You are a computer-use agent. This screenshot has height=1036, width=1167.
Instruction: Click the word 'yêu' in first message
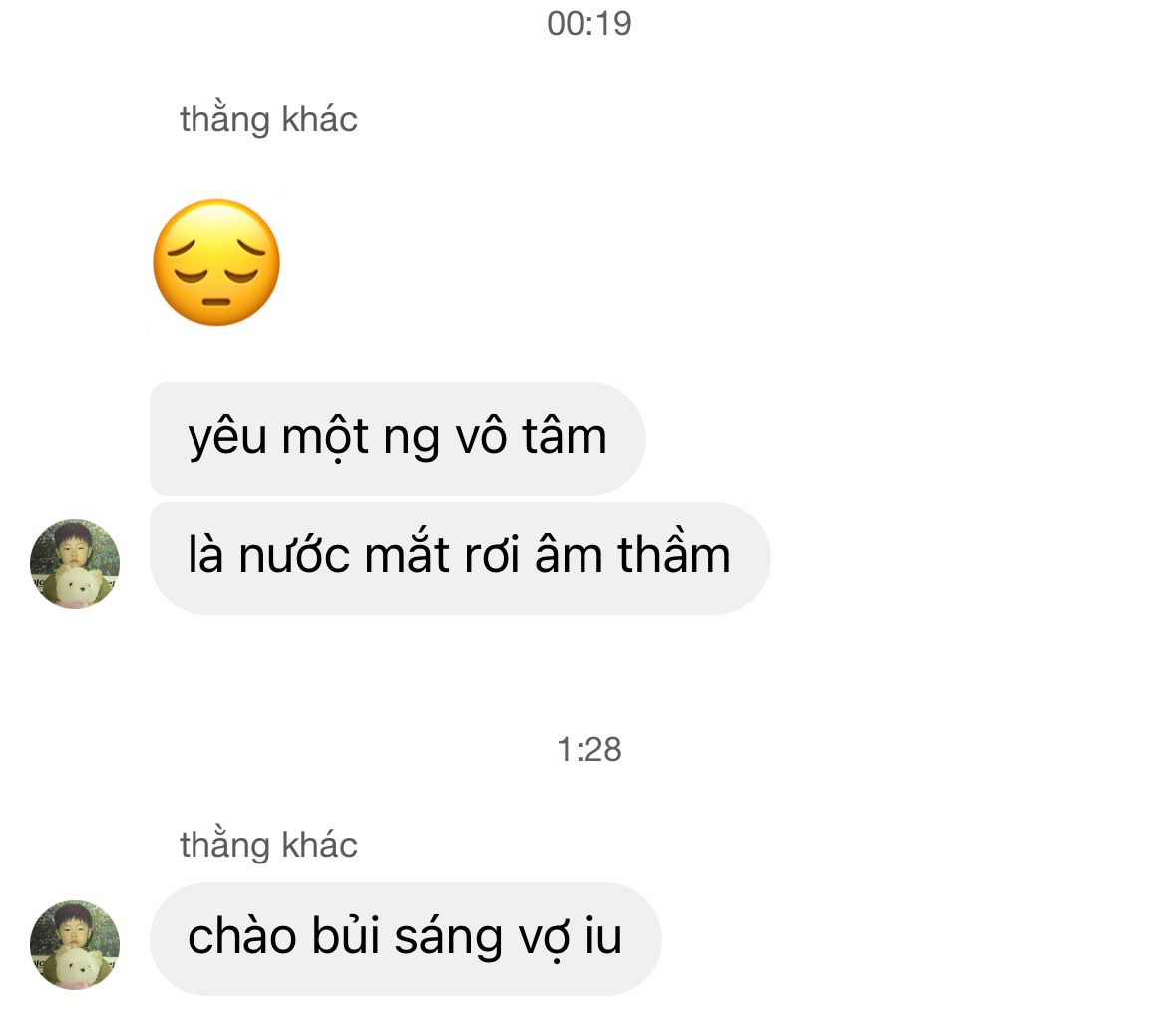(227, 438)
